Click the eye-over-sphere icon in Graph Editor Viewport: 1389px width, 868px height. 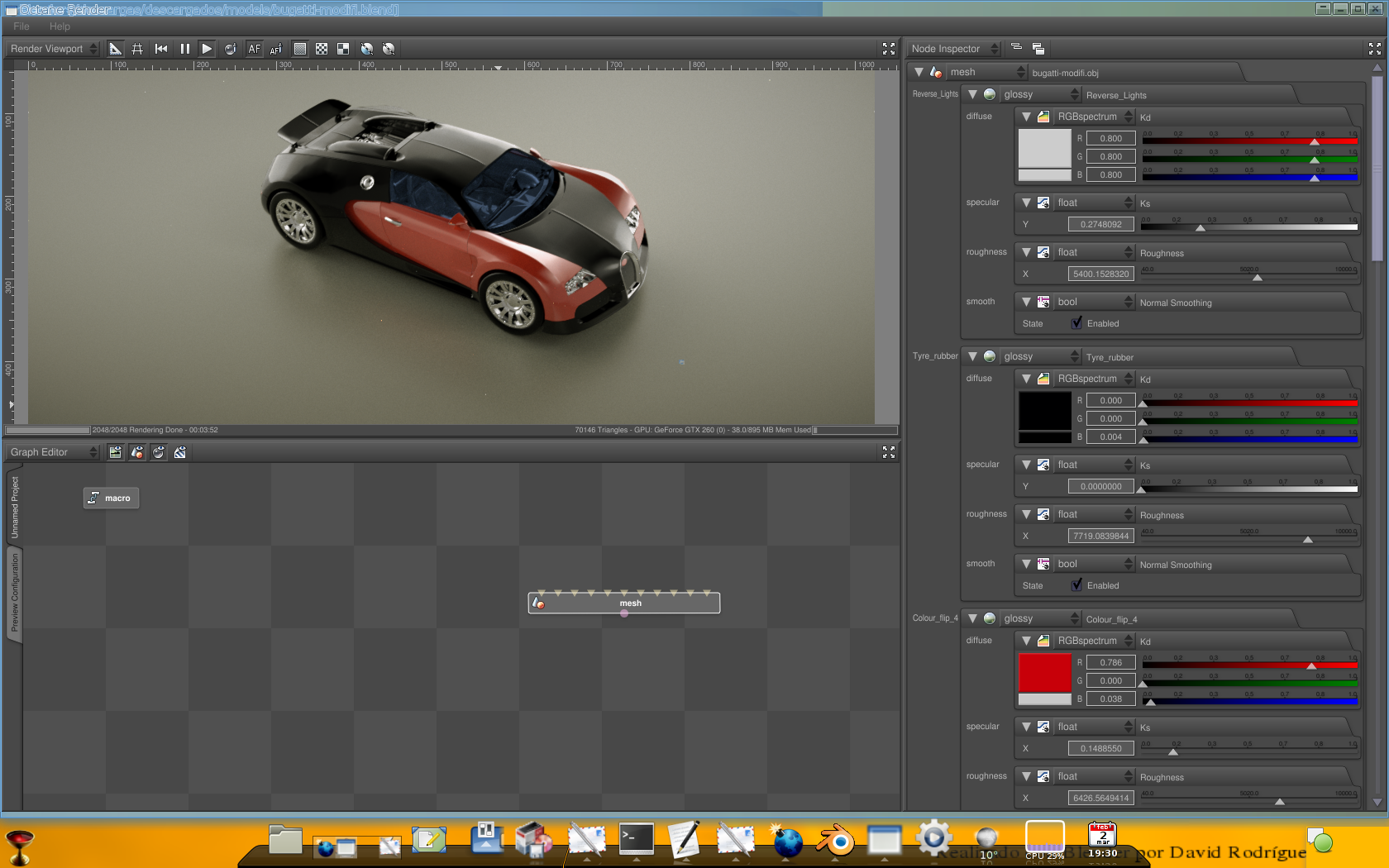tap(158, 452)
